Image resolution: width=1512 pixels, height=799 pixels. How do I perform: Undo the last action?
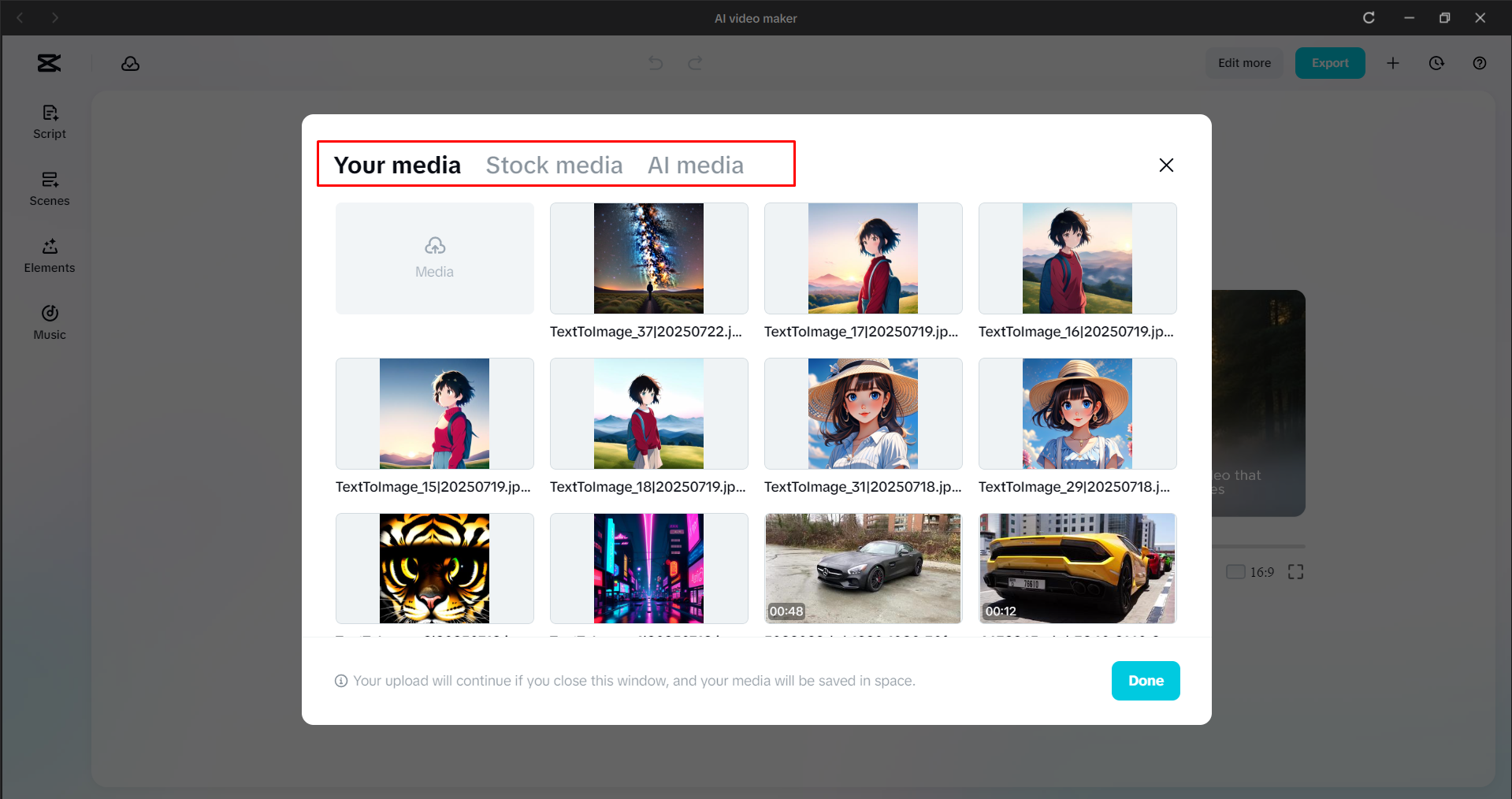pyautogui.click(x=655, y=63)
